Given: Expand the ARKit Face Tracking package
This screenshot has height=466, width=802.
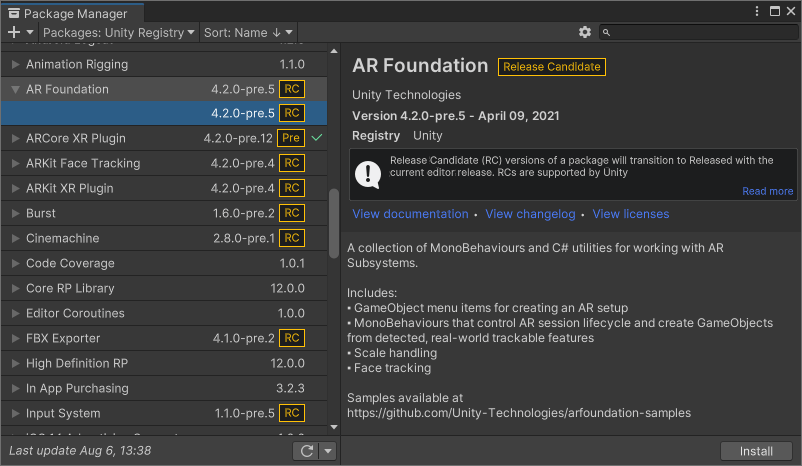Looking at the screenshot, I should point(15,164).
